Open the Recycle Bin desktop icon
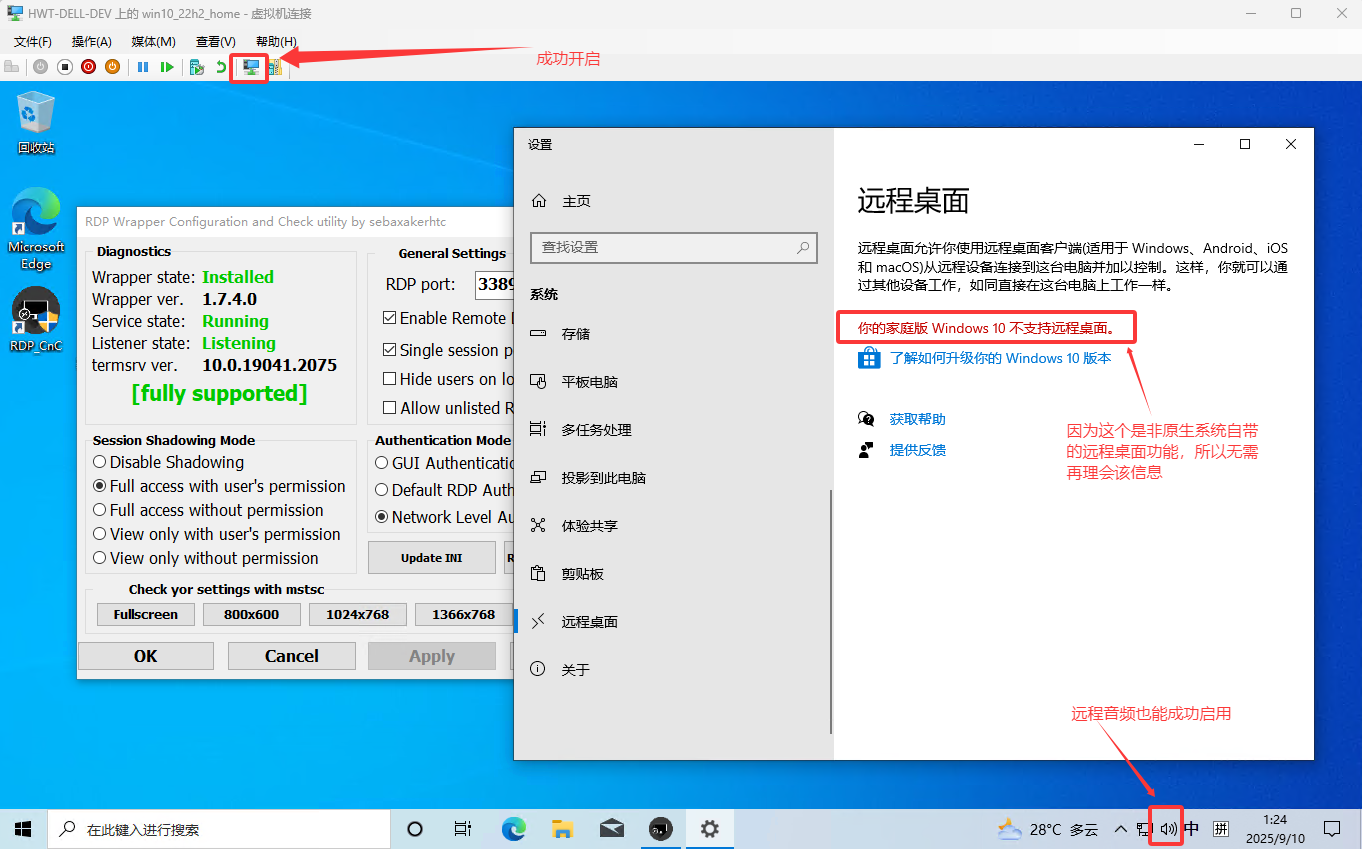Screen dimensions: 1362x849 [36, 122]
